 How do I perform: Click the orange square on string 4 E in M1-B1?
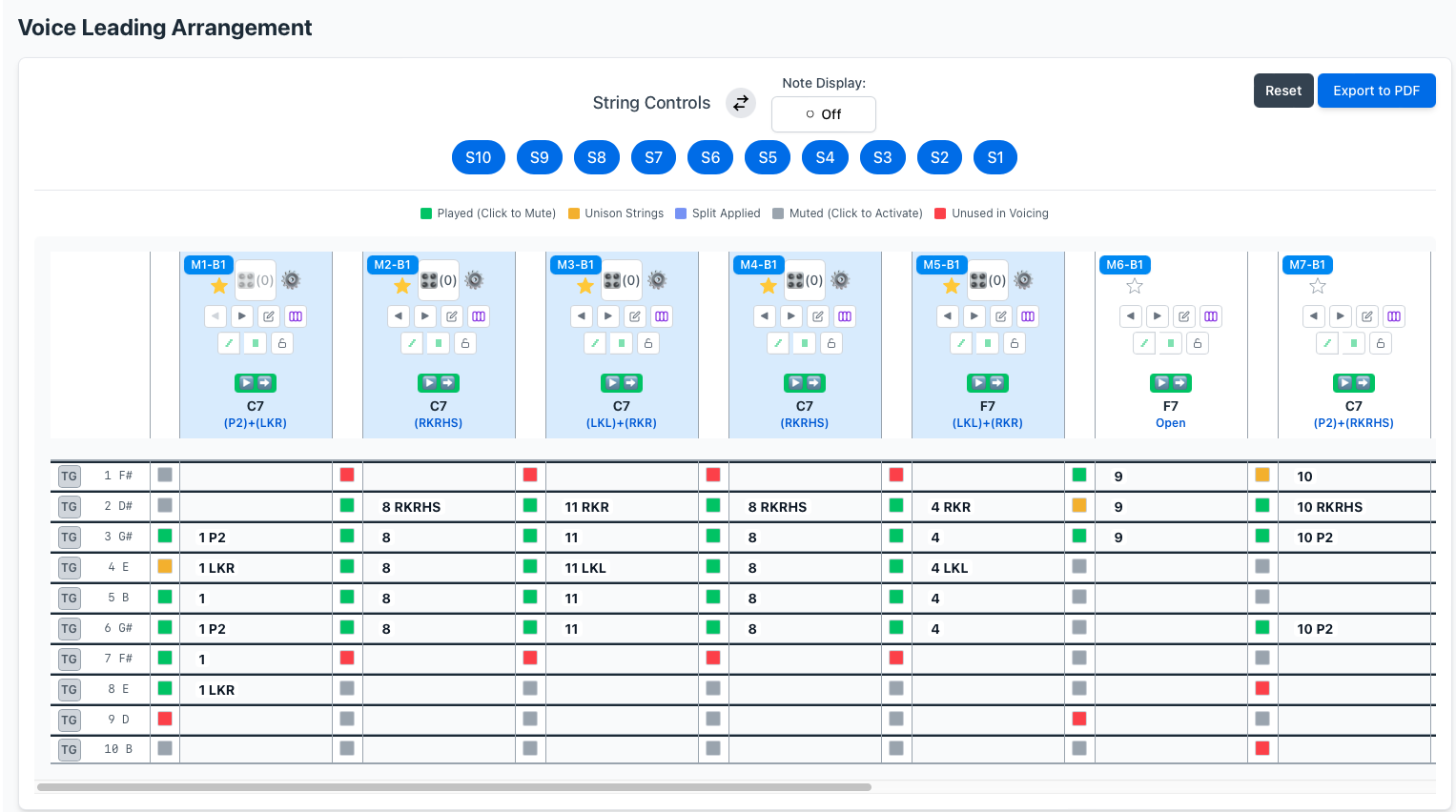click(x=165, y=566)
